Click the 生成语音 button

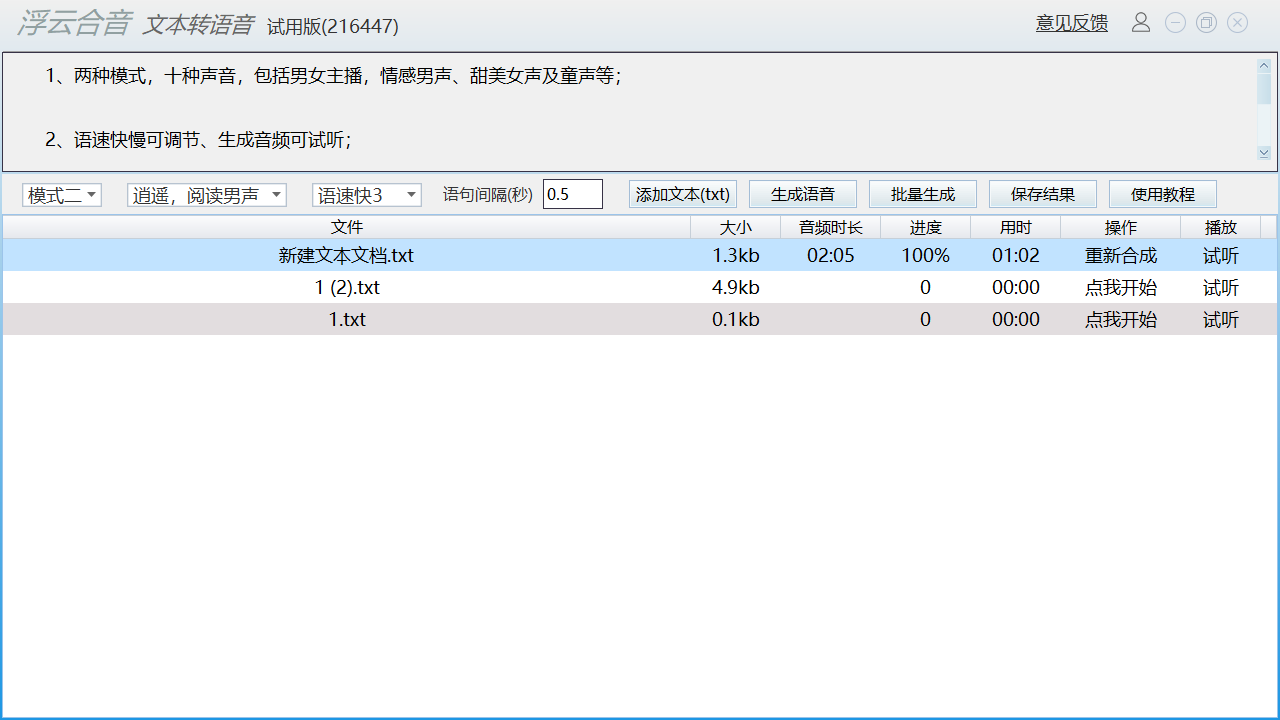click(803, 194)
